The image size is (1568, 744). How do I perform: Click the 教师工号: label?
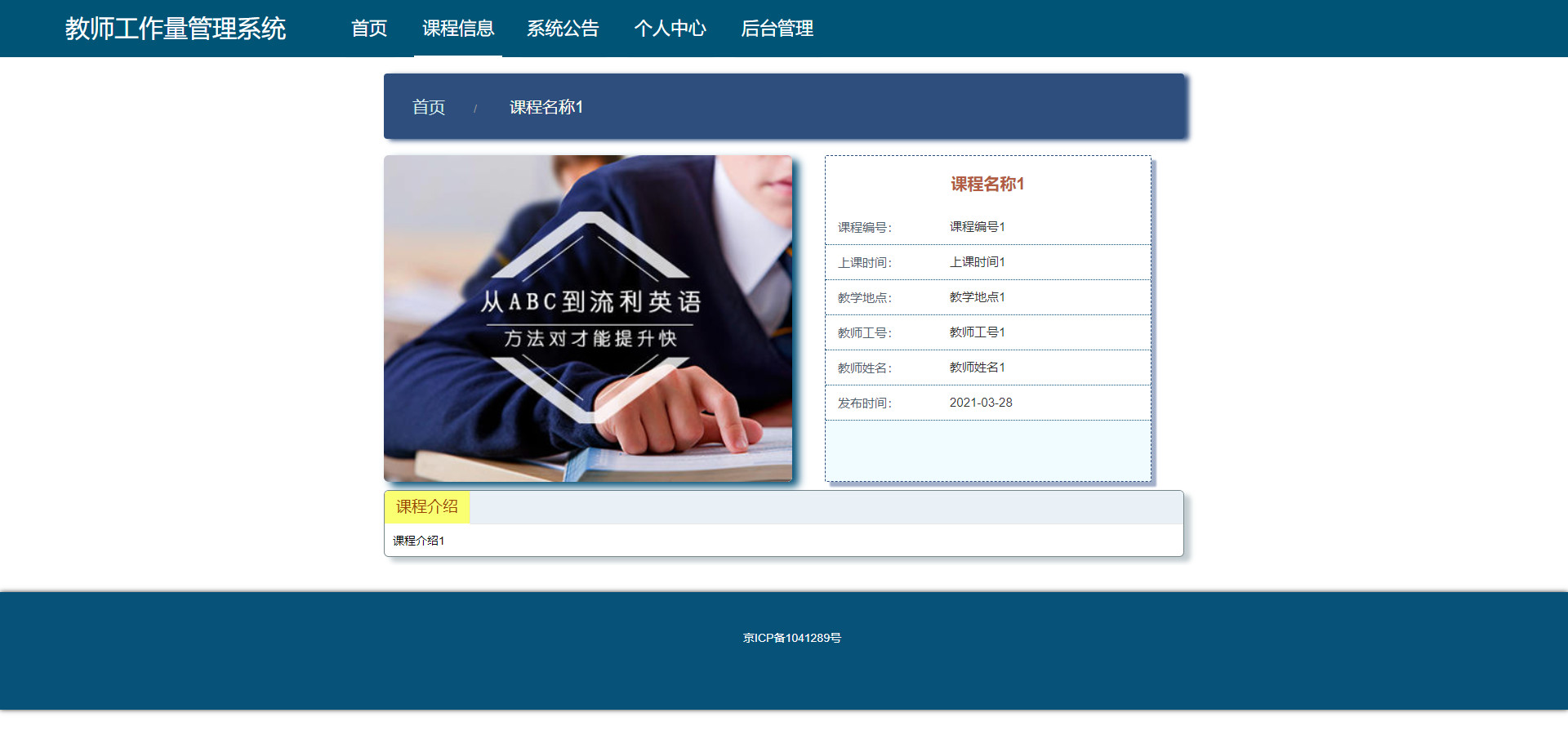(865, 332)
